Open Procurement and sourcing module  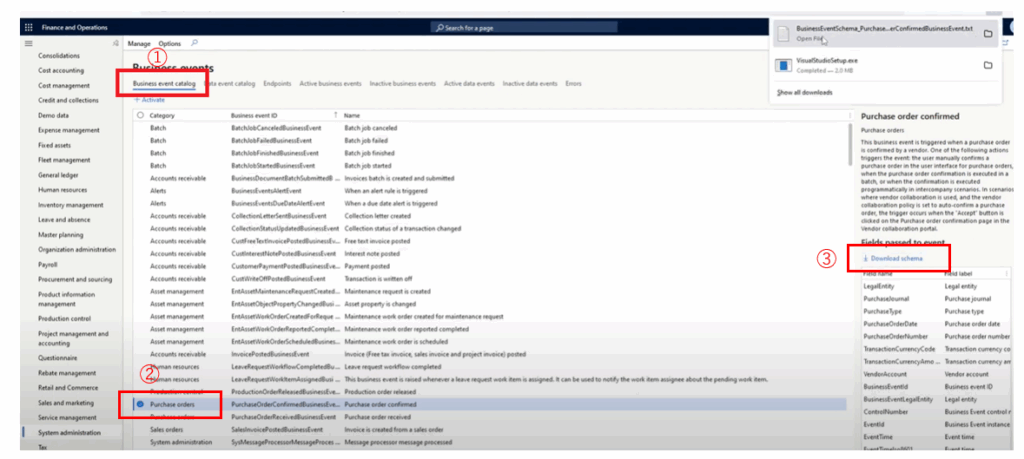74,279
